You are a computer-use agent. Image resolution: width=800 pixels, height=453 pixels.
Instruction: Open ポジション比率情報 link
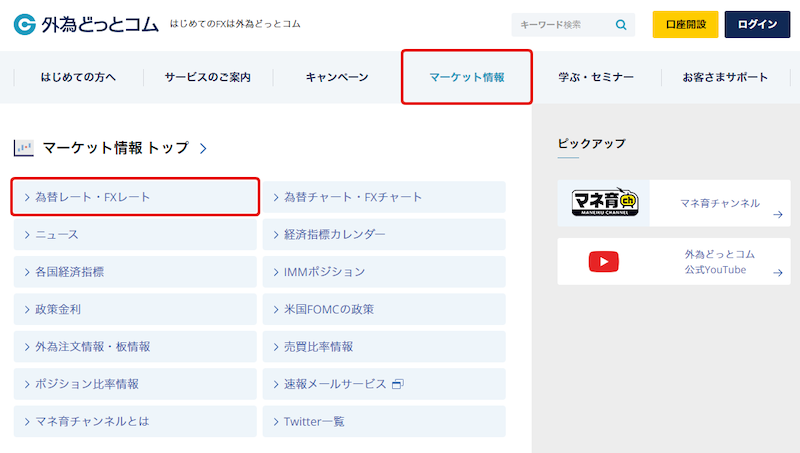click(135, 384)
